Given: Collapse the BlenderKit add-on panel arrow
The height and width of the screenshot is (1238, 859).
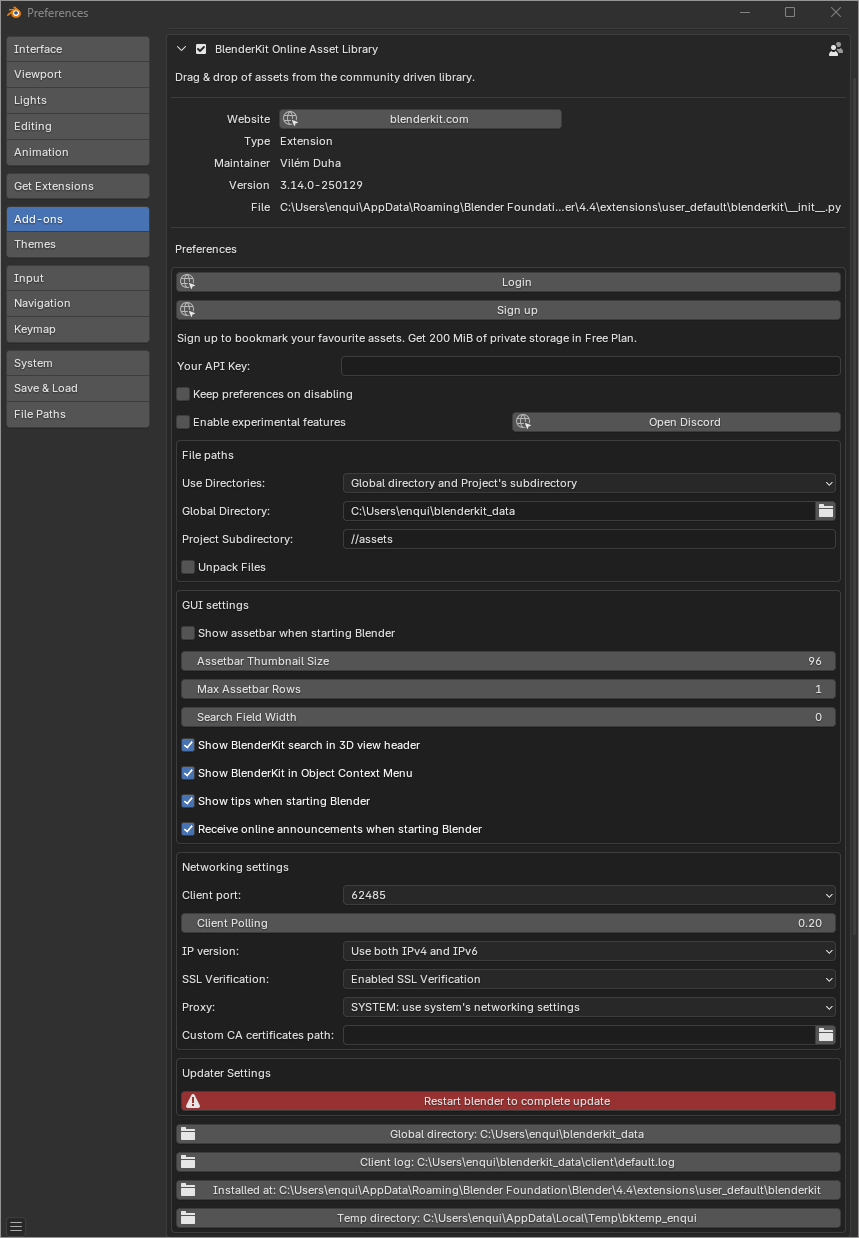Looking at the screenshot, I should pyautogui.click(x=181, y=49).
